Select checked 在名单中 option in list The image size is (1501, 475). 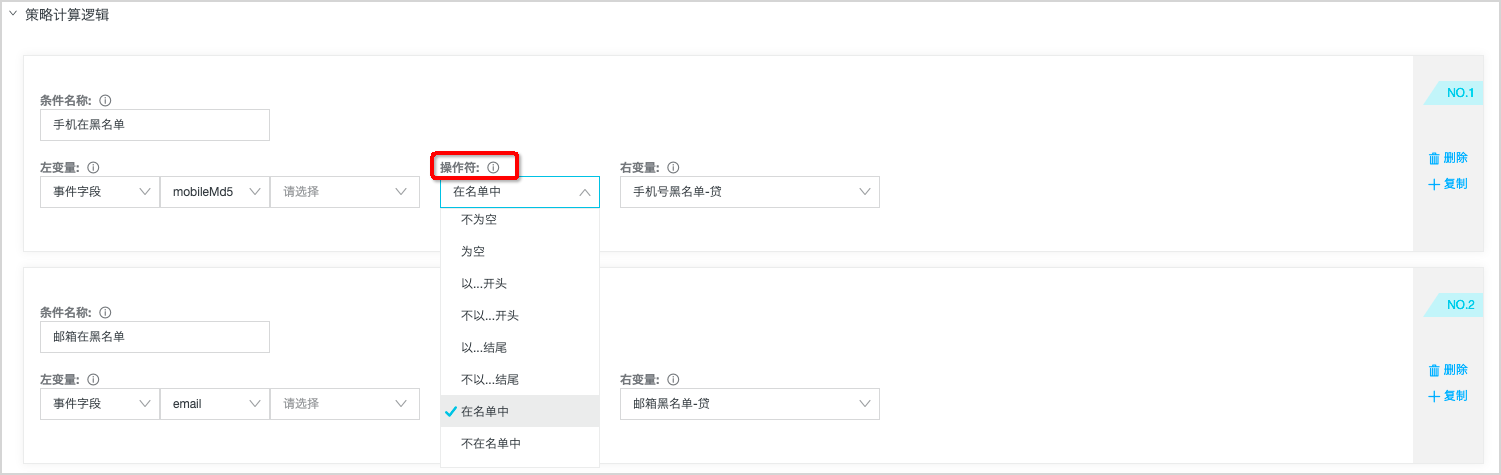click(x=520, y=411)
